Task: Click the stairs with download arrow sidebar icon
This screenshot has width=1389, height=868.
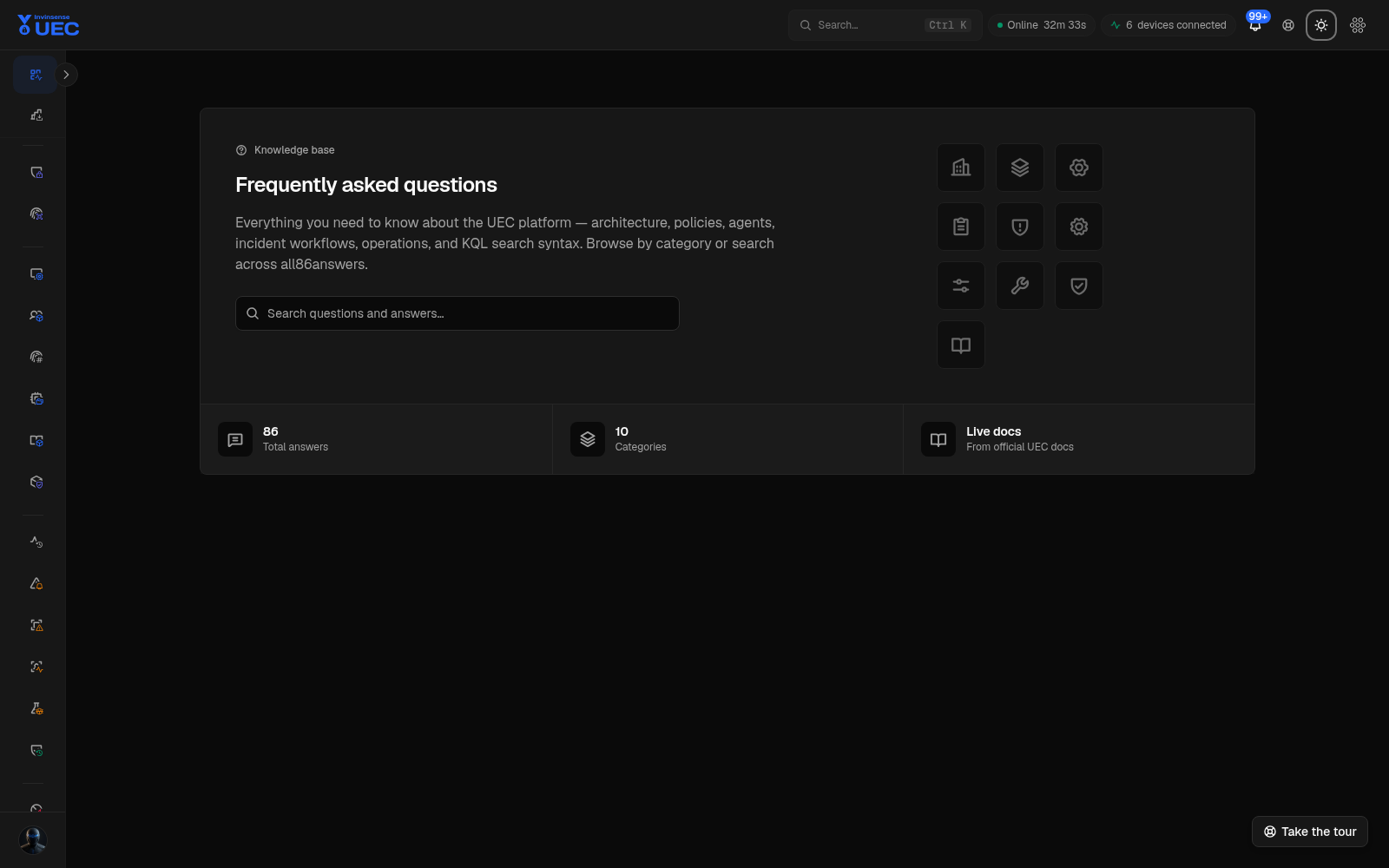Action: point(36,115)
